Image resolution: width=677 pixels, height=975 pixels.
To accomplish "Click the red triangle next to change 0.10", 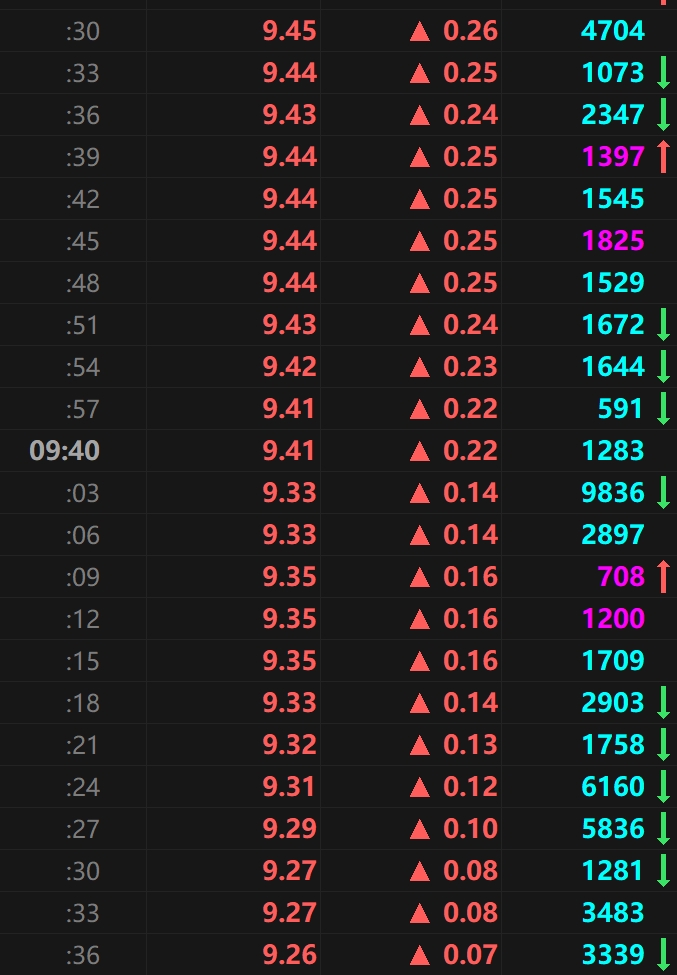I will (x=420, y=828).
